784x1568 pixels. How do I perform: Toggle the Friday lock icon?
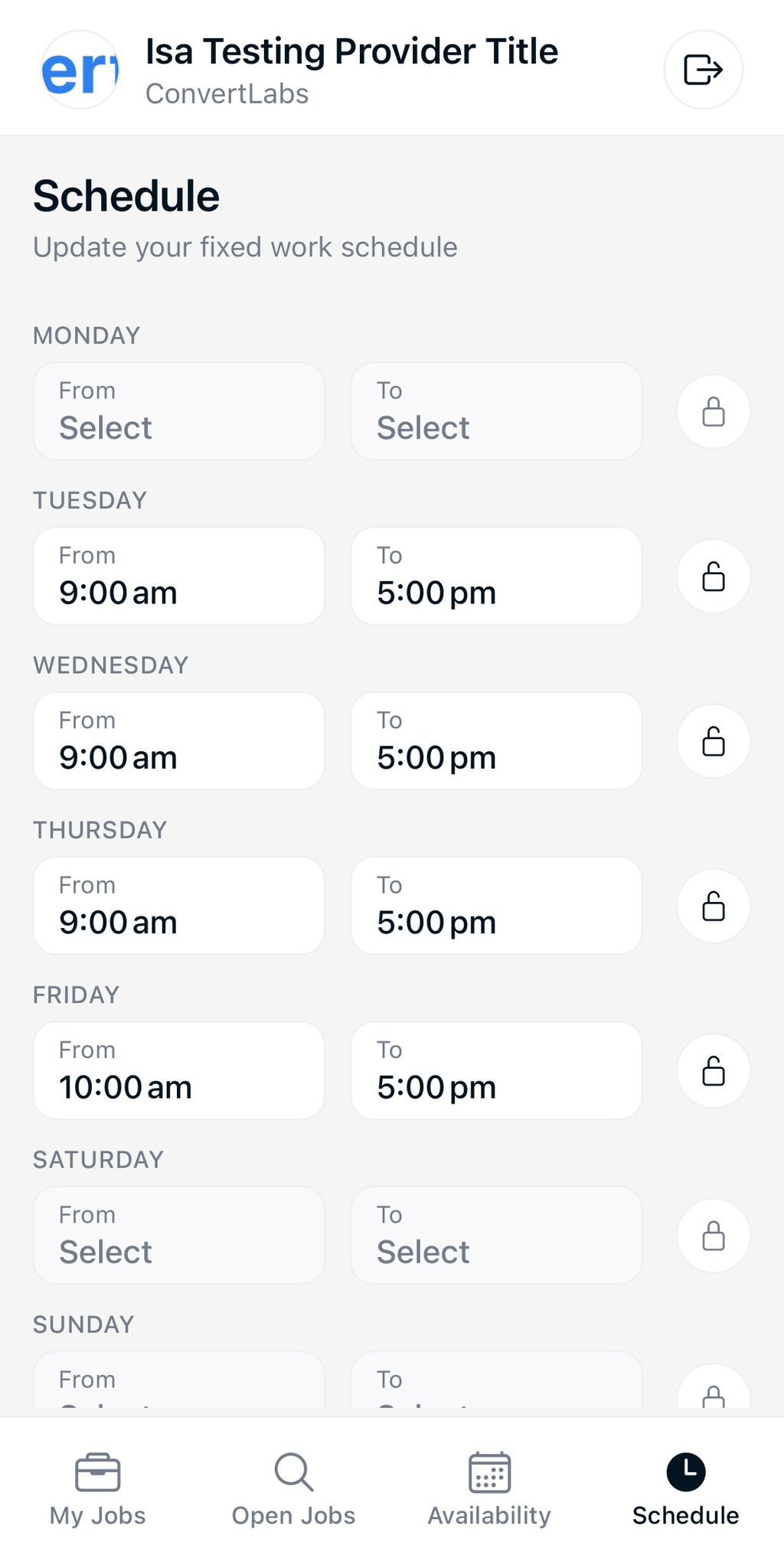713,1071
